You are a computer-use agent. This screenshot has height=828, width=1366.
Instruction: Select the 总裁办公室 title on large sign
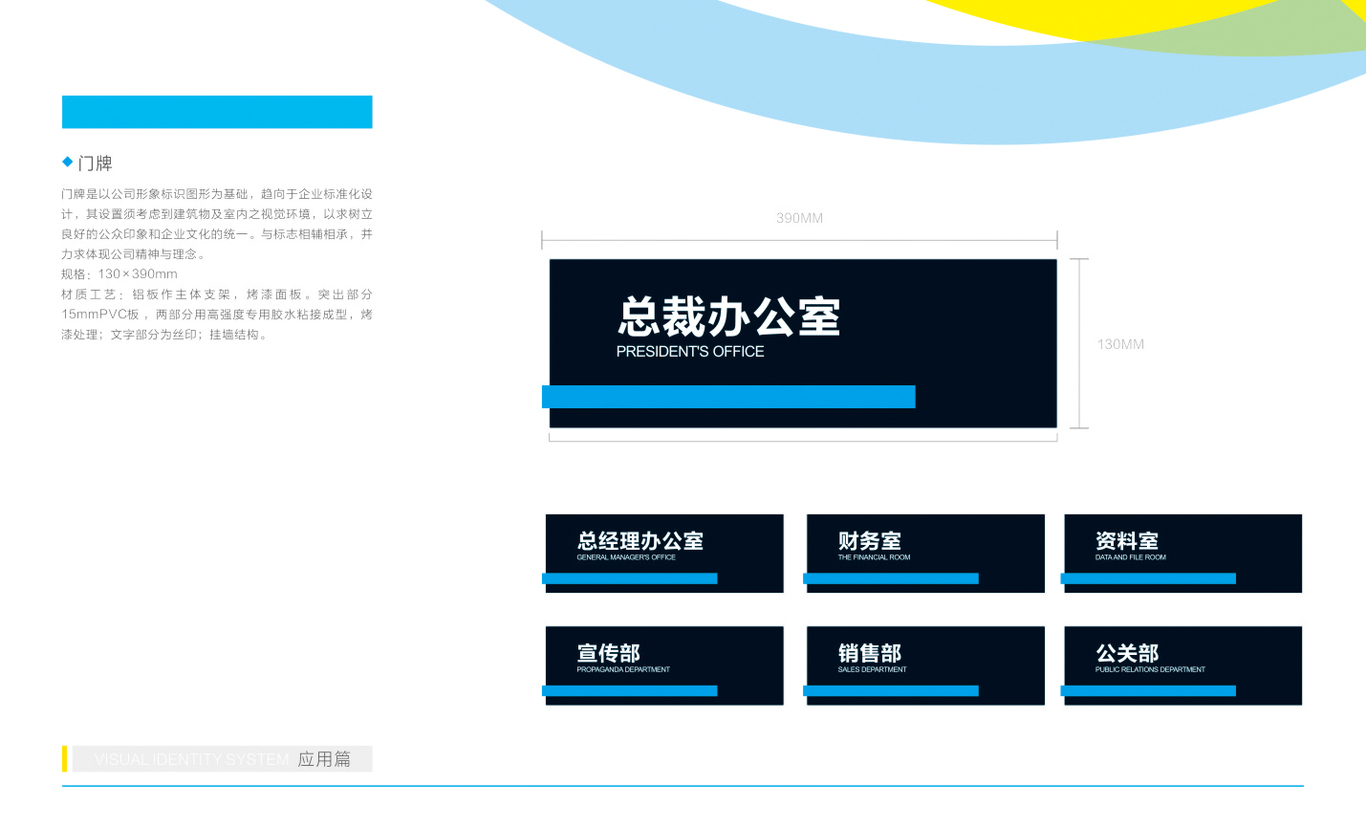(729, 316)
